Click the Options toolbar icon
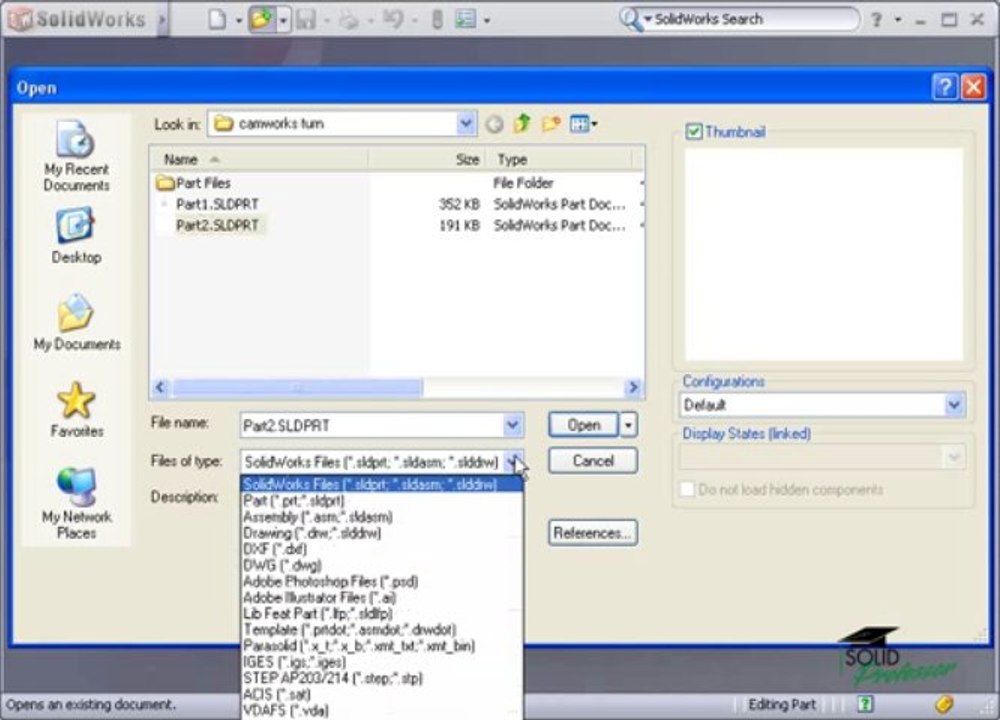 coord(466,20)
